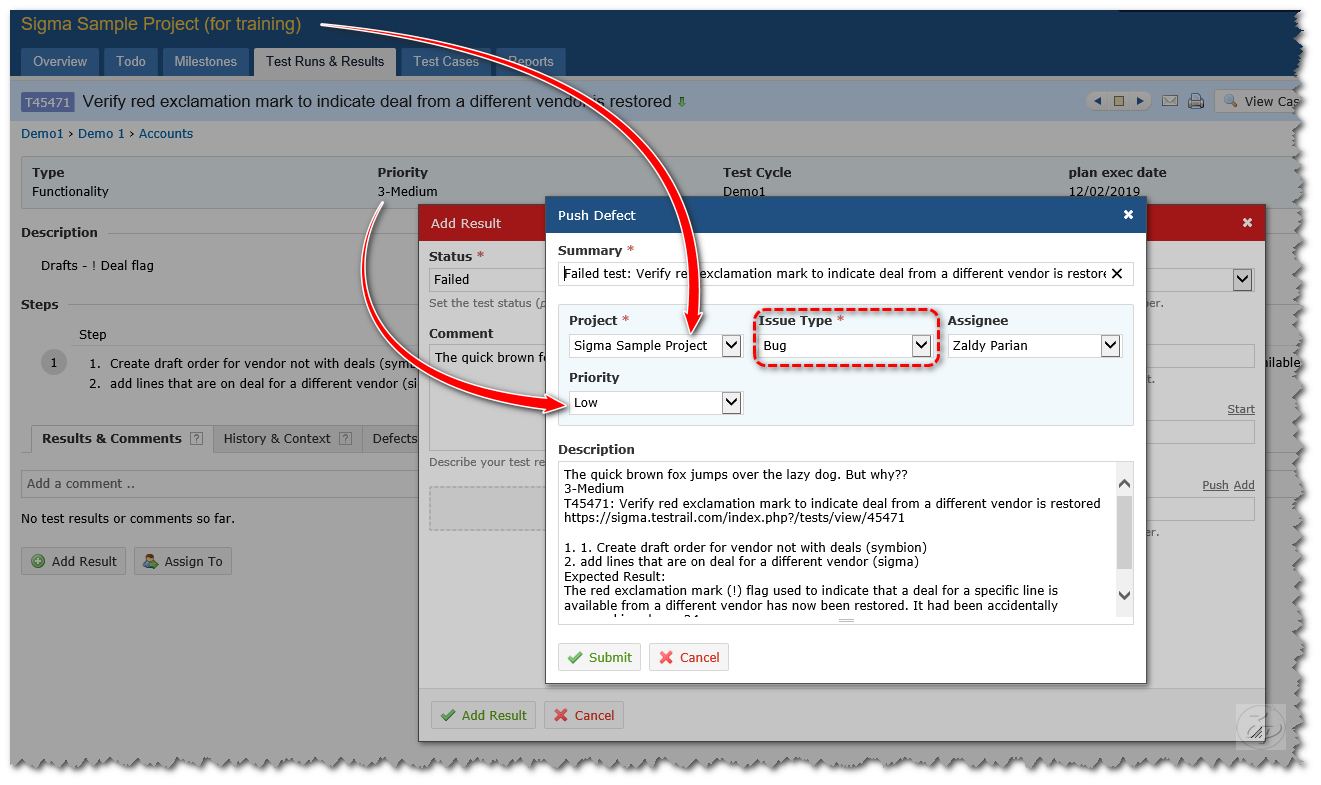
Task: Click the next test arrow icon
Action: tap(1140, 101)
